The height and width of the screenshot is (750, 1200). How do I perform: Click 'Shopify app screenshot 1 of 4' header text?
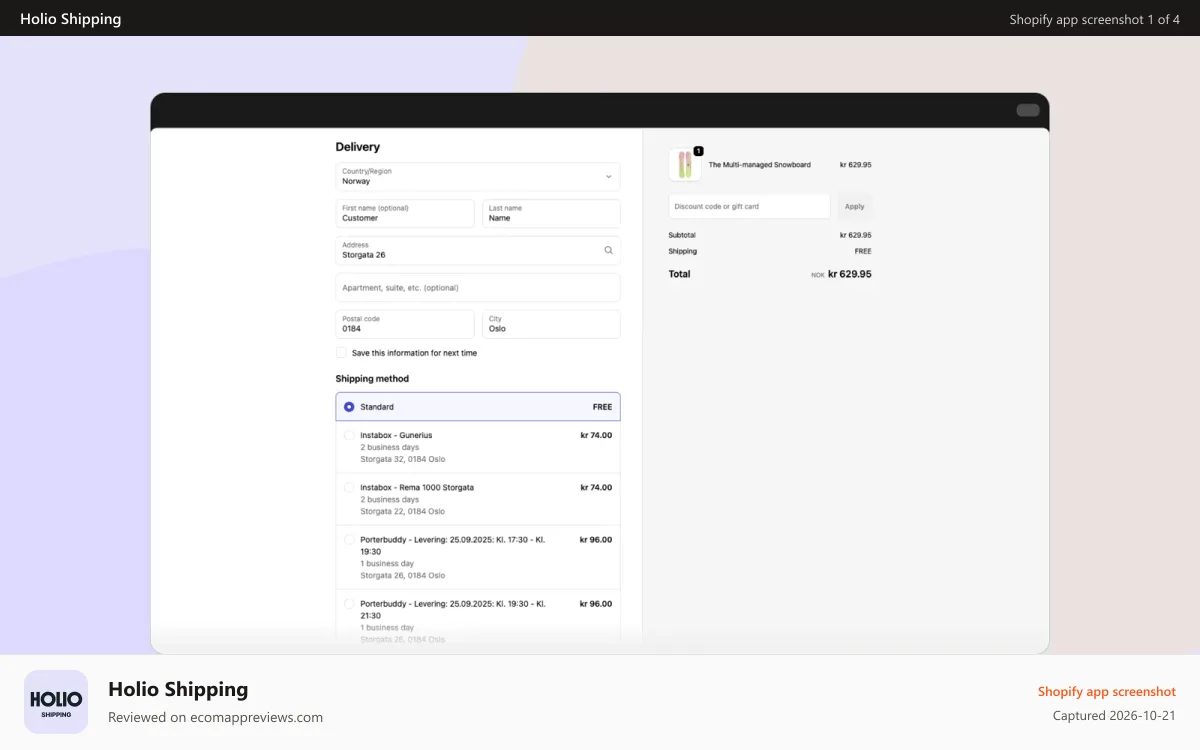pos(1095,19)
